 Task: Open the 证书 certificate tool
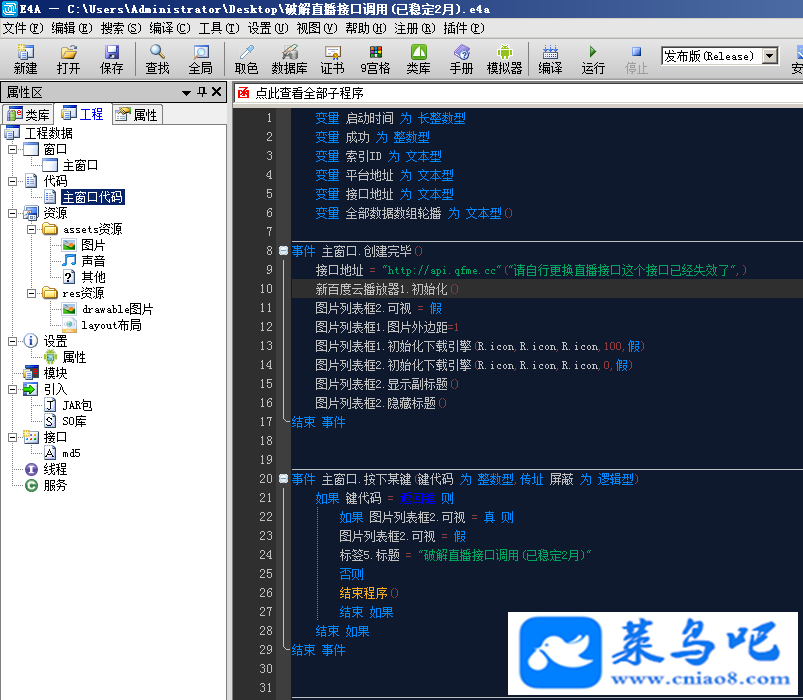coord(332,59)
